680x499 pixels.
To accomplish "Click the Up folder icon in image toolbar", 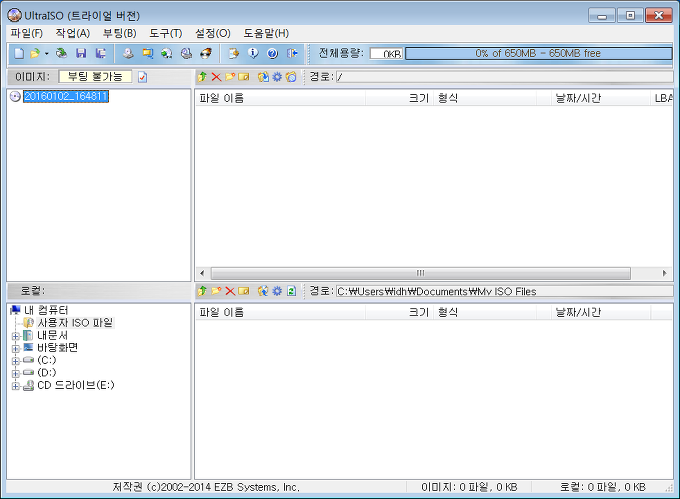I will pos(202,77).
